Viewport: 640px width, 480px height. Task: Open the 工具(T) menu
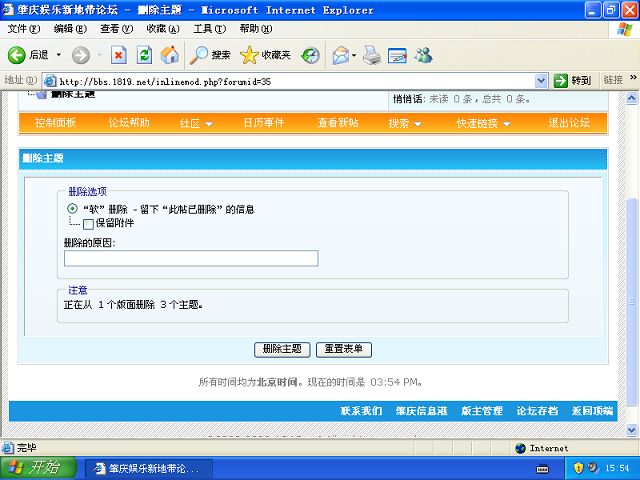pyautogui.click(x=208, y=28)
